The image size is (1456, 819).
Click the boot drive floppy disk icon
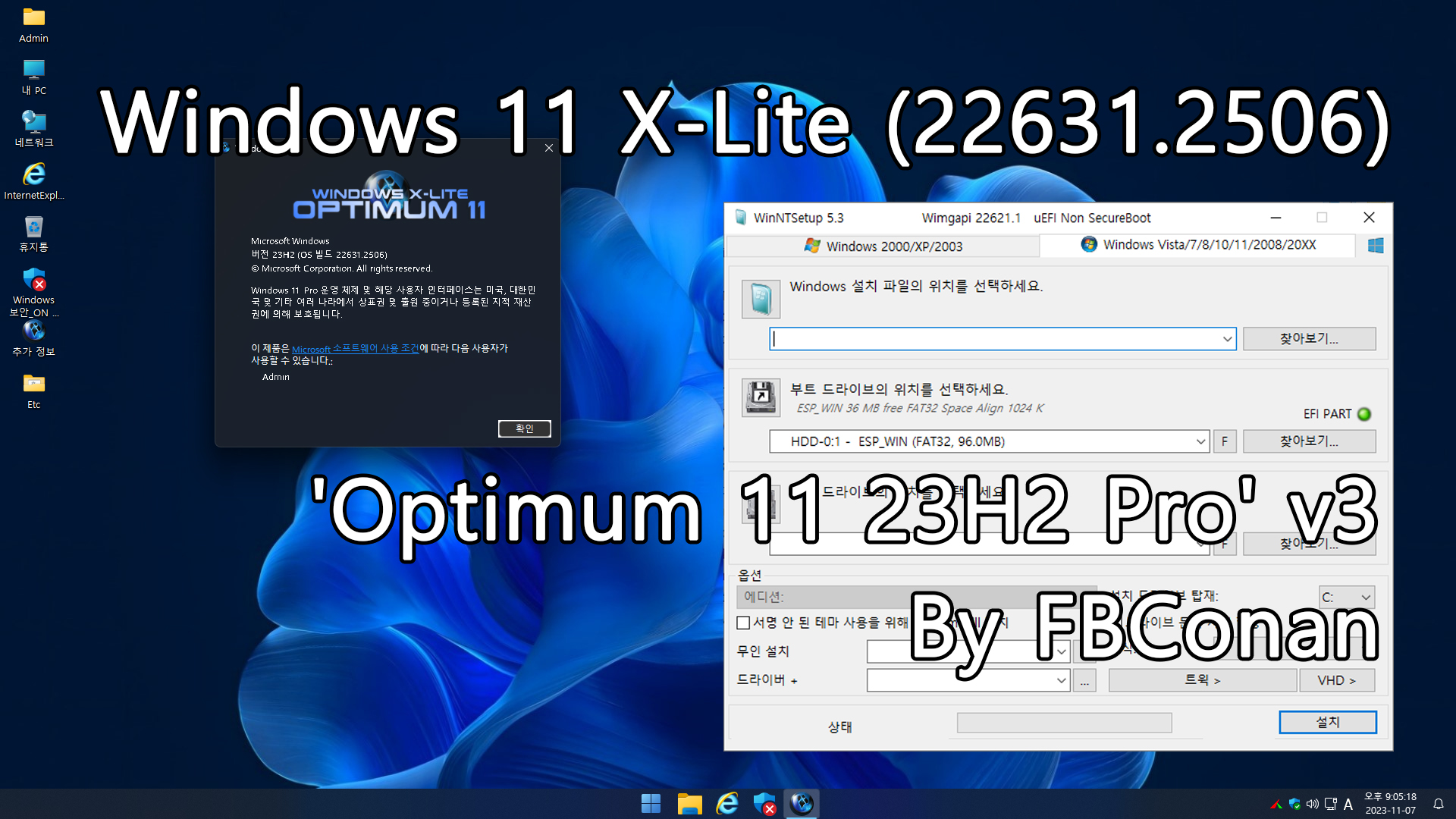(x=761, y=397)
